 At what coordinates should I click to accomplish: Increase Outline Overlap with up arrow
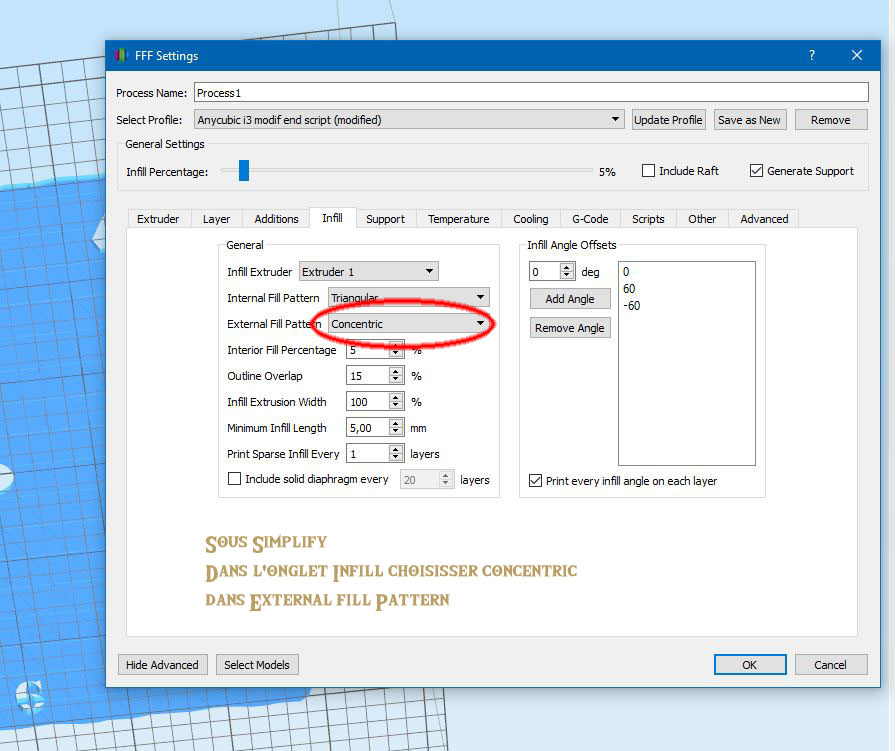pyautogui.click(x=396, y=372)
